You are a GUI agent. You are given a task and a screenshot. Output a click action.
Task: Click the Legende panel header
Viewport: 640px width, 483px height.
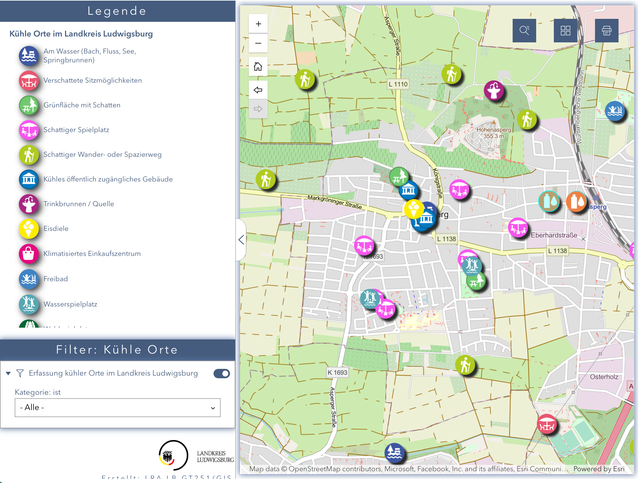118,11
